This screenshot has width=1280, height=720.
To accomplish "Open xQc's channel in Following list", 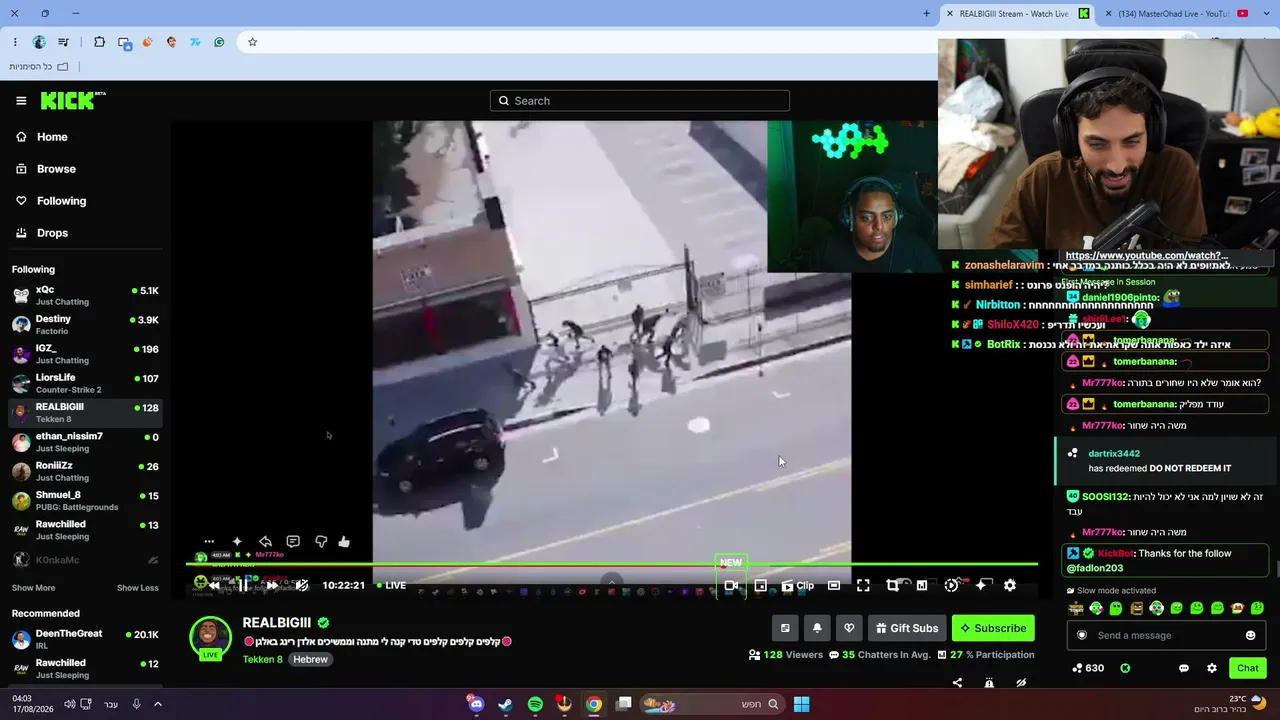I will coord(85,295).
